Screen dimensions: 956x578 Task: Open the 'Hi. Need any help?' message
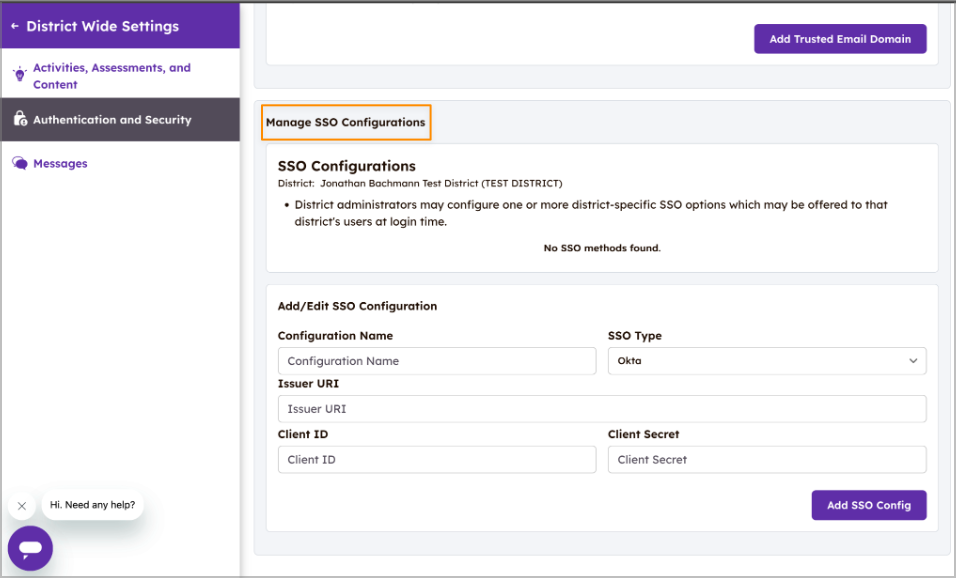[x=92, y=505]
